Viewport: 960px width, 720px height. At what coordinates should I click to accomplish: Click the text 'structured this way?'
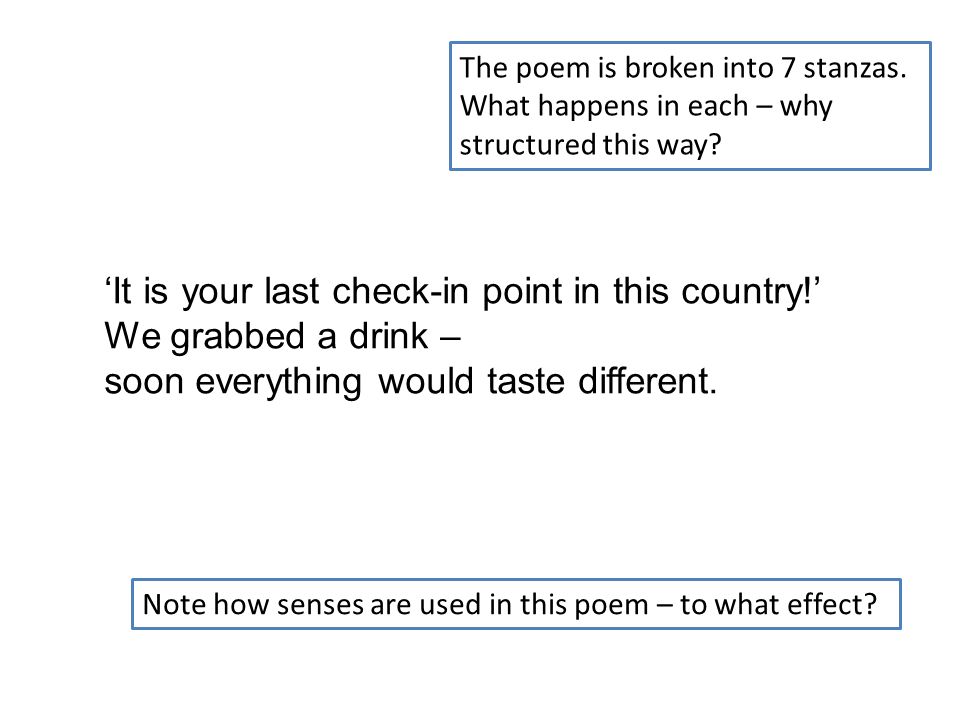tap(590, 145)
